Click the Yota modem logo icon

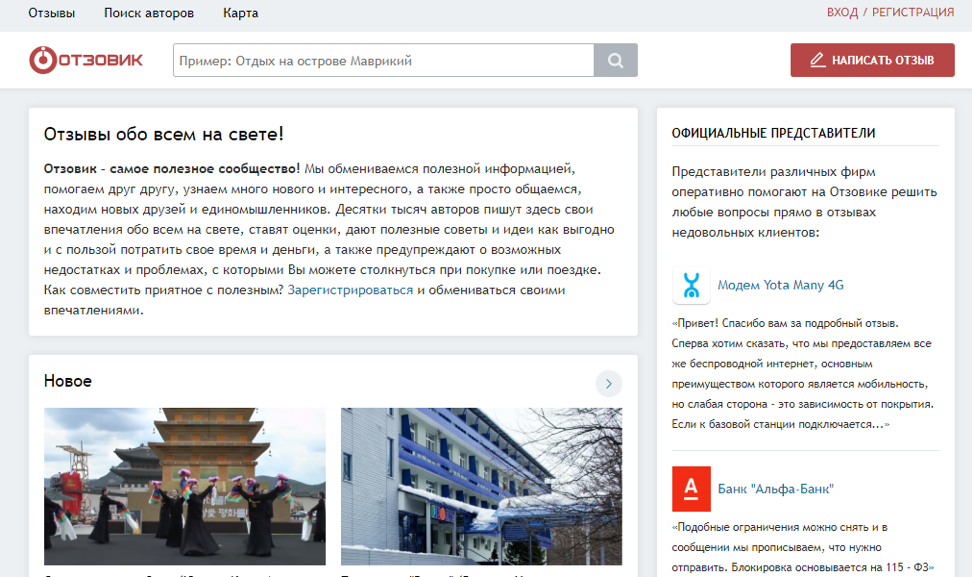point(691,285)
